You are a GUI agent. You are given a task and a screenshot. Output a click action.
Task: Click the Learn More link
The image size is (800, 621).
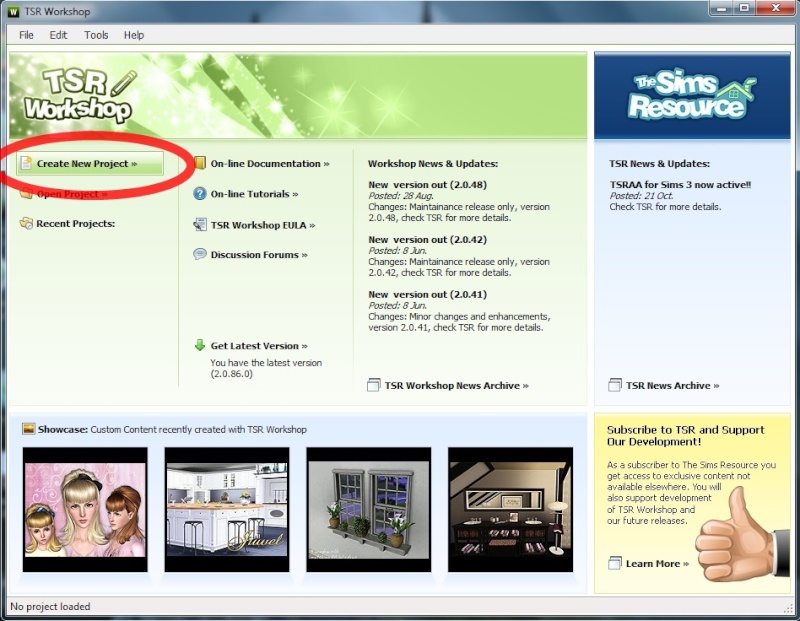coord(657,563)
